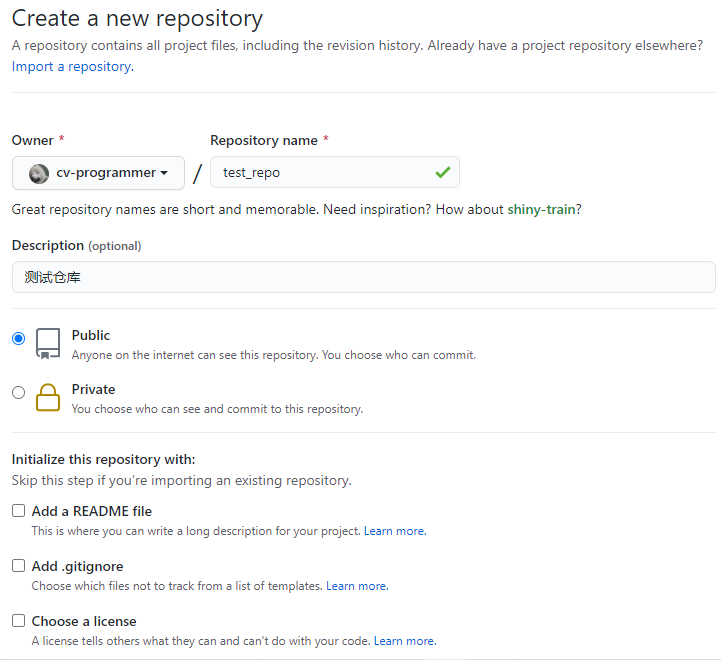Open the Owner cv-programmer dropdown
The image size is (721, 660).
click(98, 173)
